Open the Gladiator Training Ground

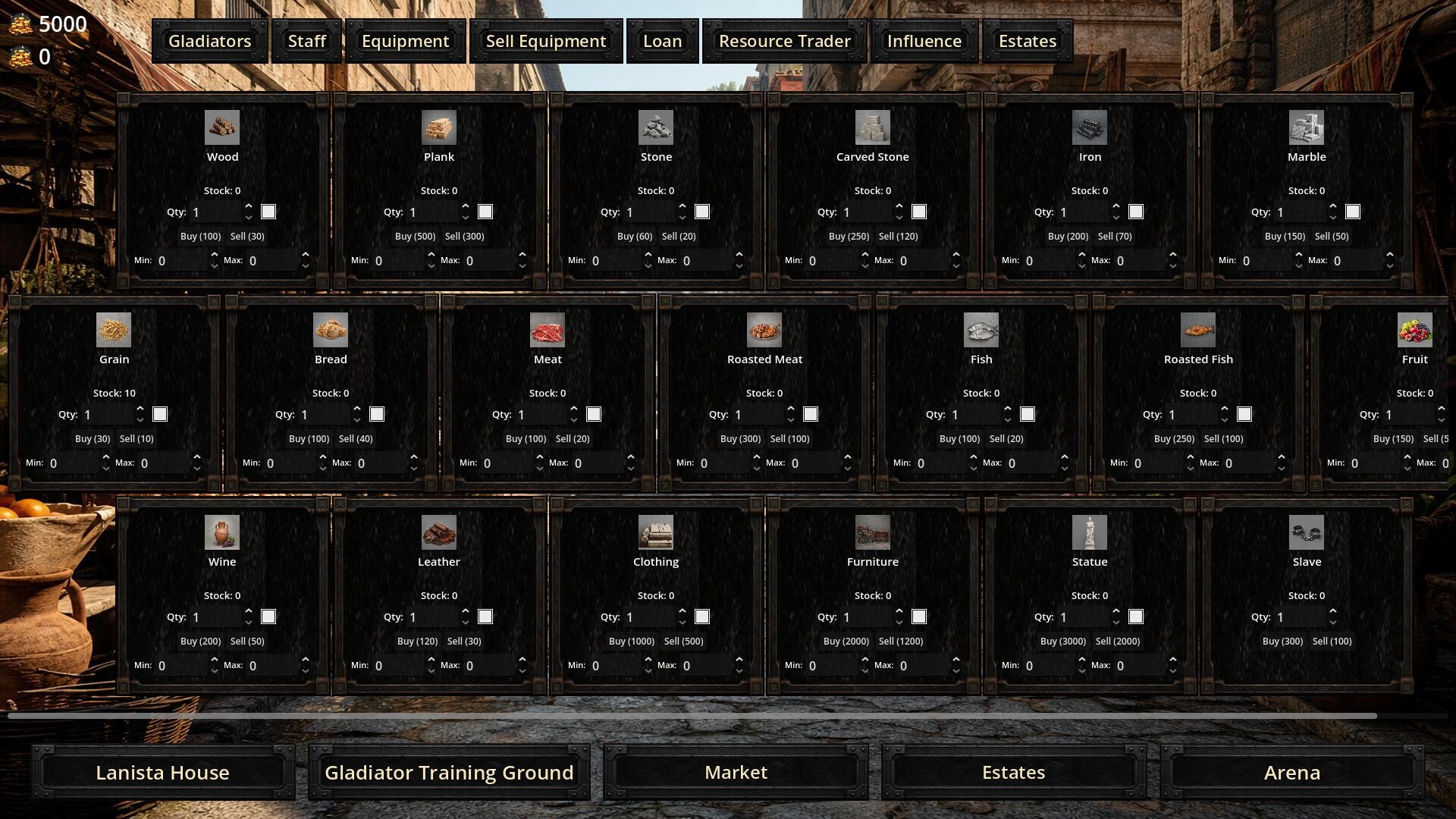(449, 773)
